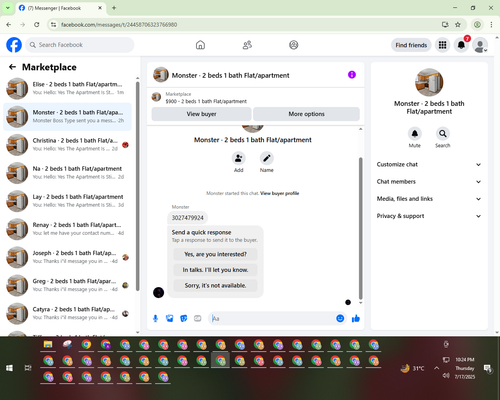The image size is (500, 400).
Task: Open the profile circle icon in top navigation
Action: click(x=294, y=45)
